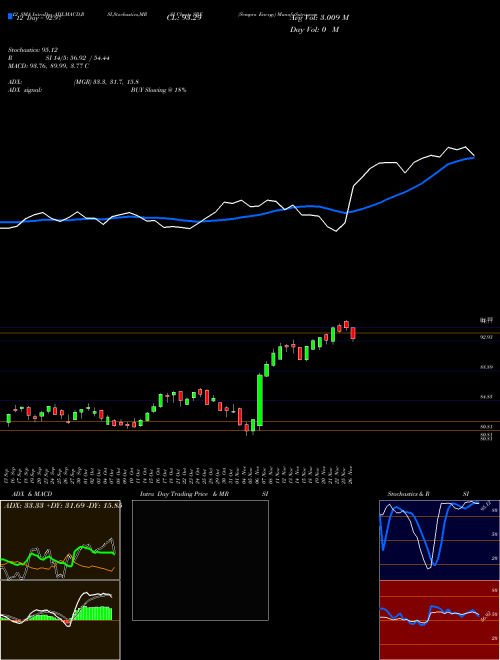Click the 'Day Vol: 0 M' label
Viewport: 500px width, 660px height.
pos(314,29)
